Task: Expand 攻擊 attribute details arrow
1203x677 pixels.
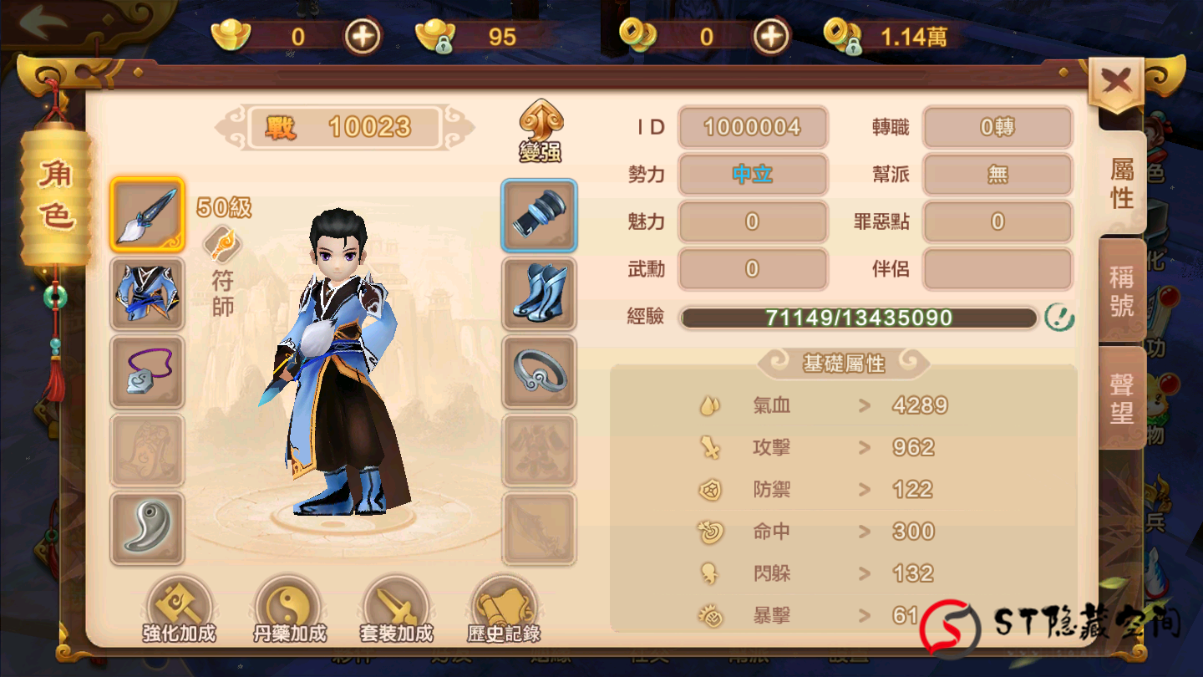Action: pyautogui.click(x=864, y=448)
